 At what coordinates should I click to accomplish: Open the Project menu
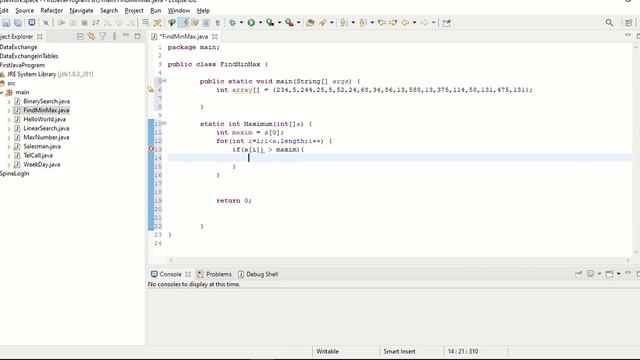[x=134, y=10]
